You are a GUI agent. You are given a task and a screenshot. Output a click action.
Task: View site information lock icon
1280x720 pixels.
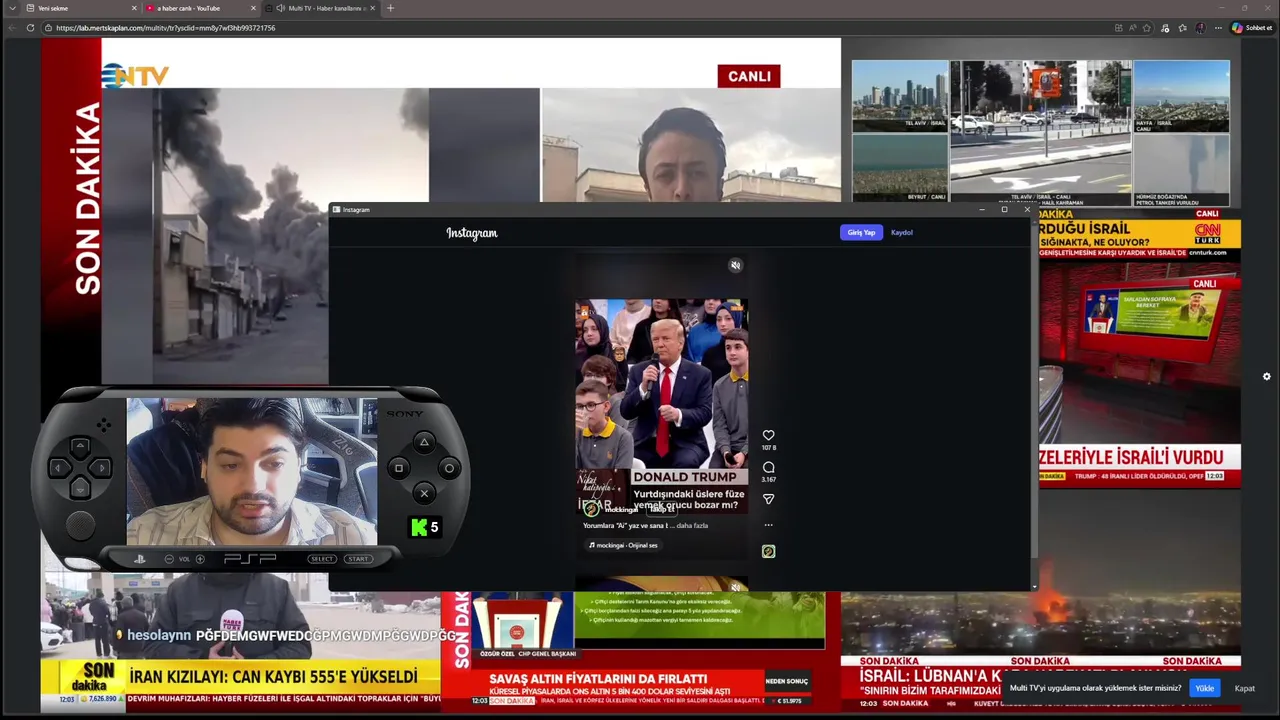(x=47, y=28)
